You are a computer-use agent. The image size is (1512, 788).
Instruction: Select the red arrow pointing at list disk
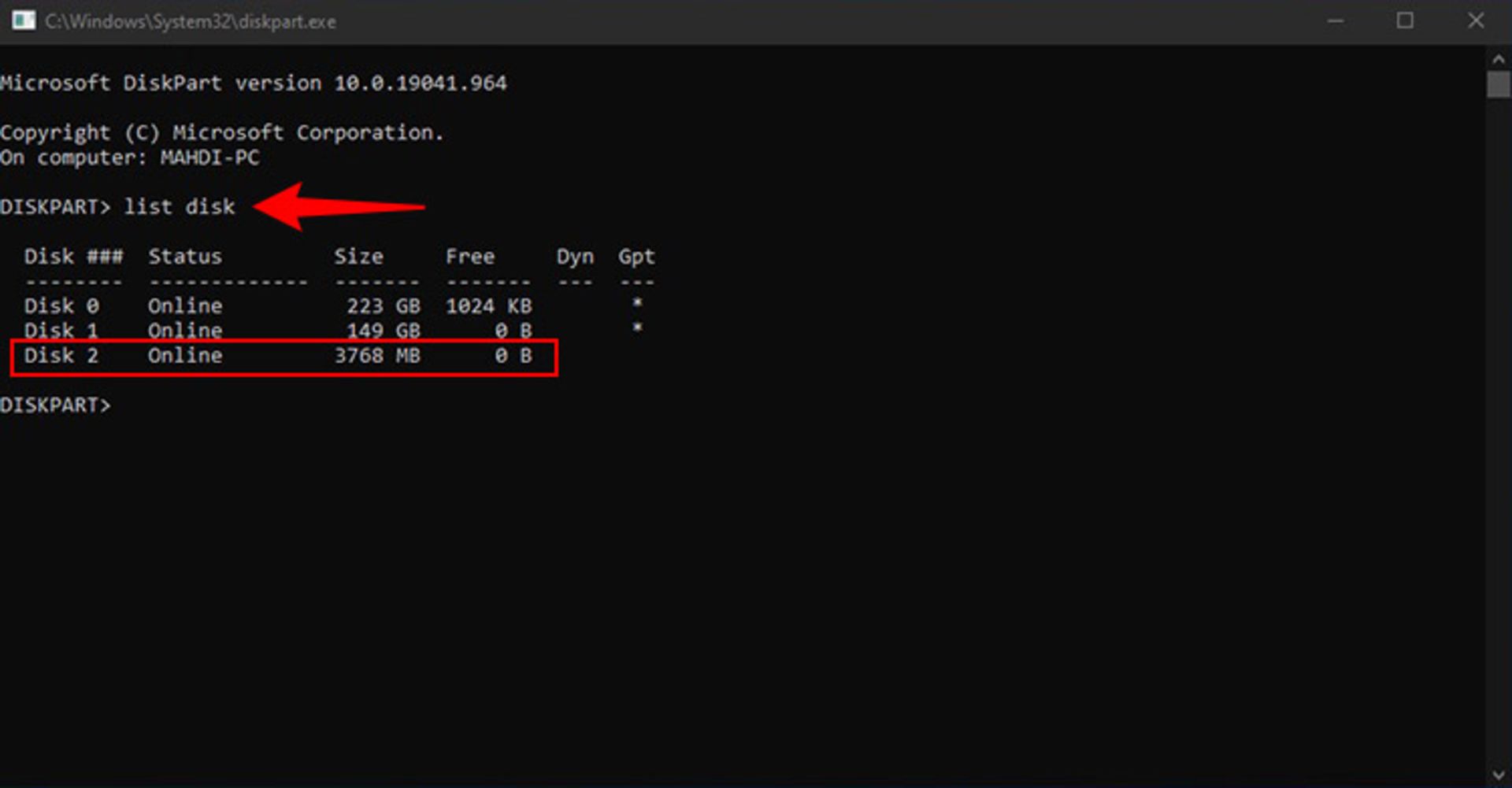click(x=339, y=206)
